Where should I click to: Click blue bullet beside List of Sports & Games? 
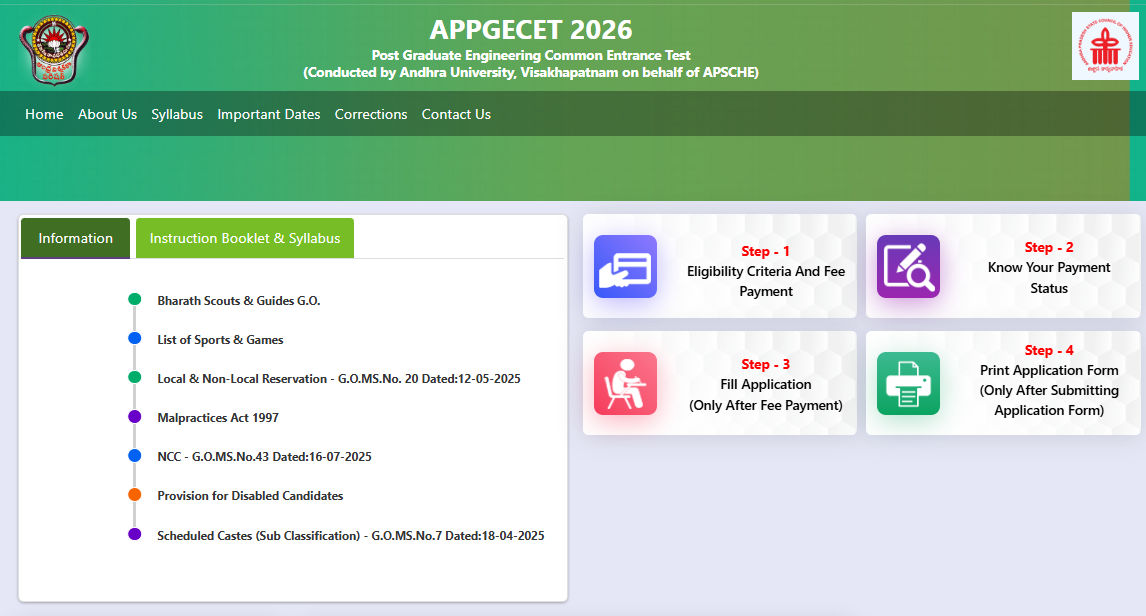134,338
